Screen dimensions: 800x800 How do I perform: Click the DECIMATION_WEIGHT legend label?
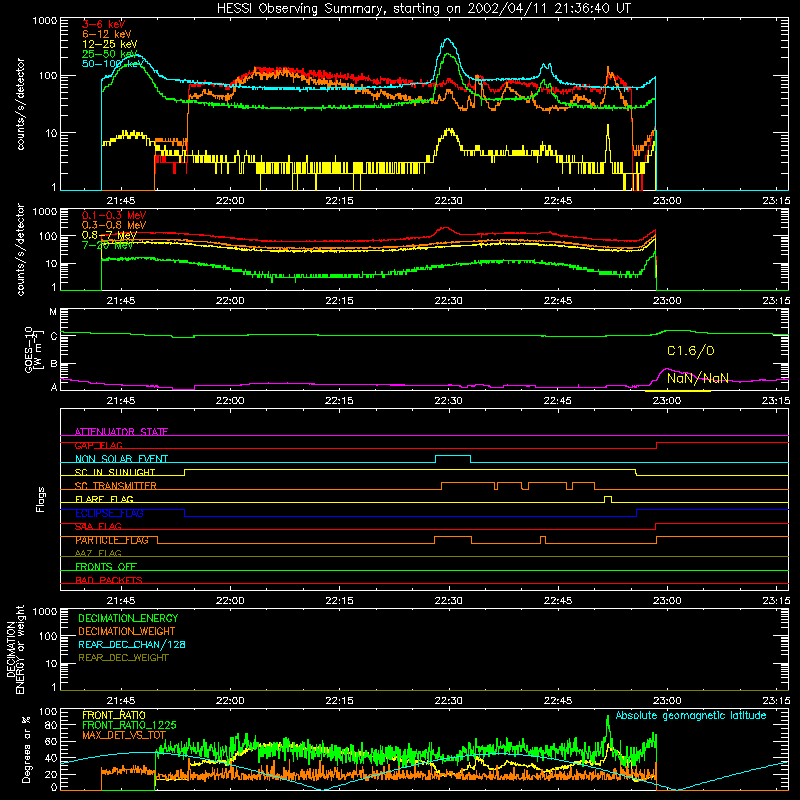click(x=127, y=631)
